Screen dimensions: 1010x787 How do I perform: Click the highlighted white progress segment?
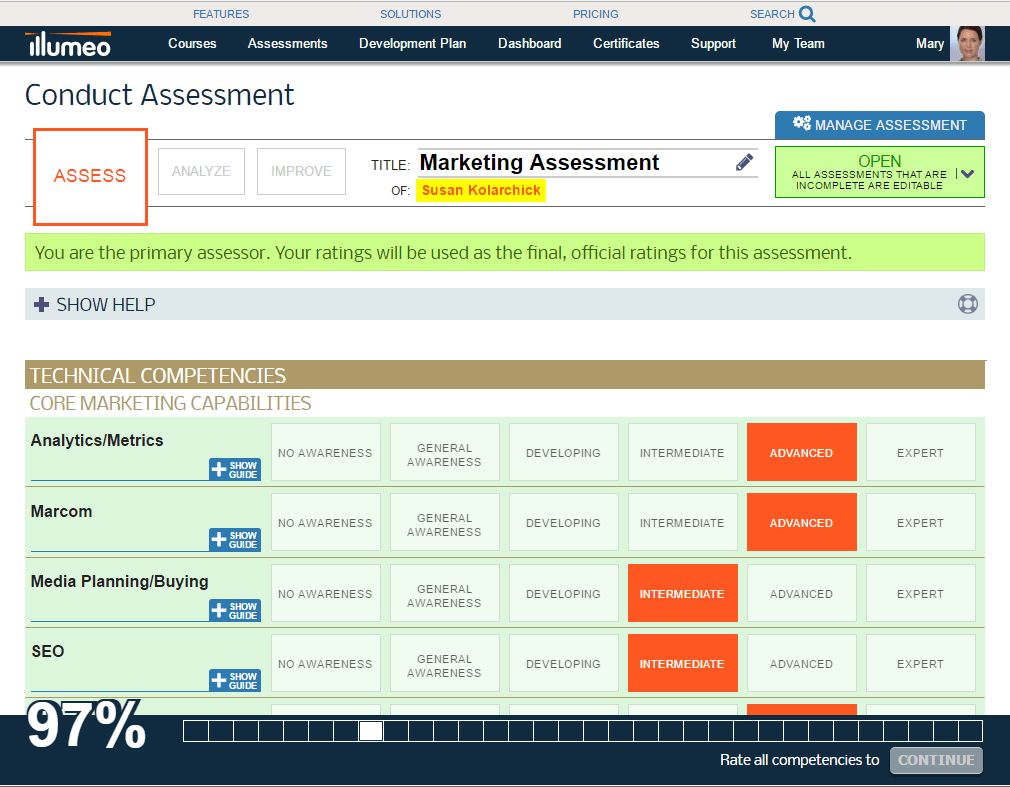371,731
